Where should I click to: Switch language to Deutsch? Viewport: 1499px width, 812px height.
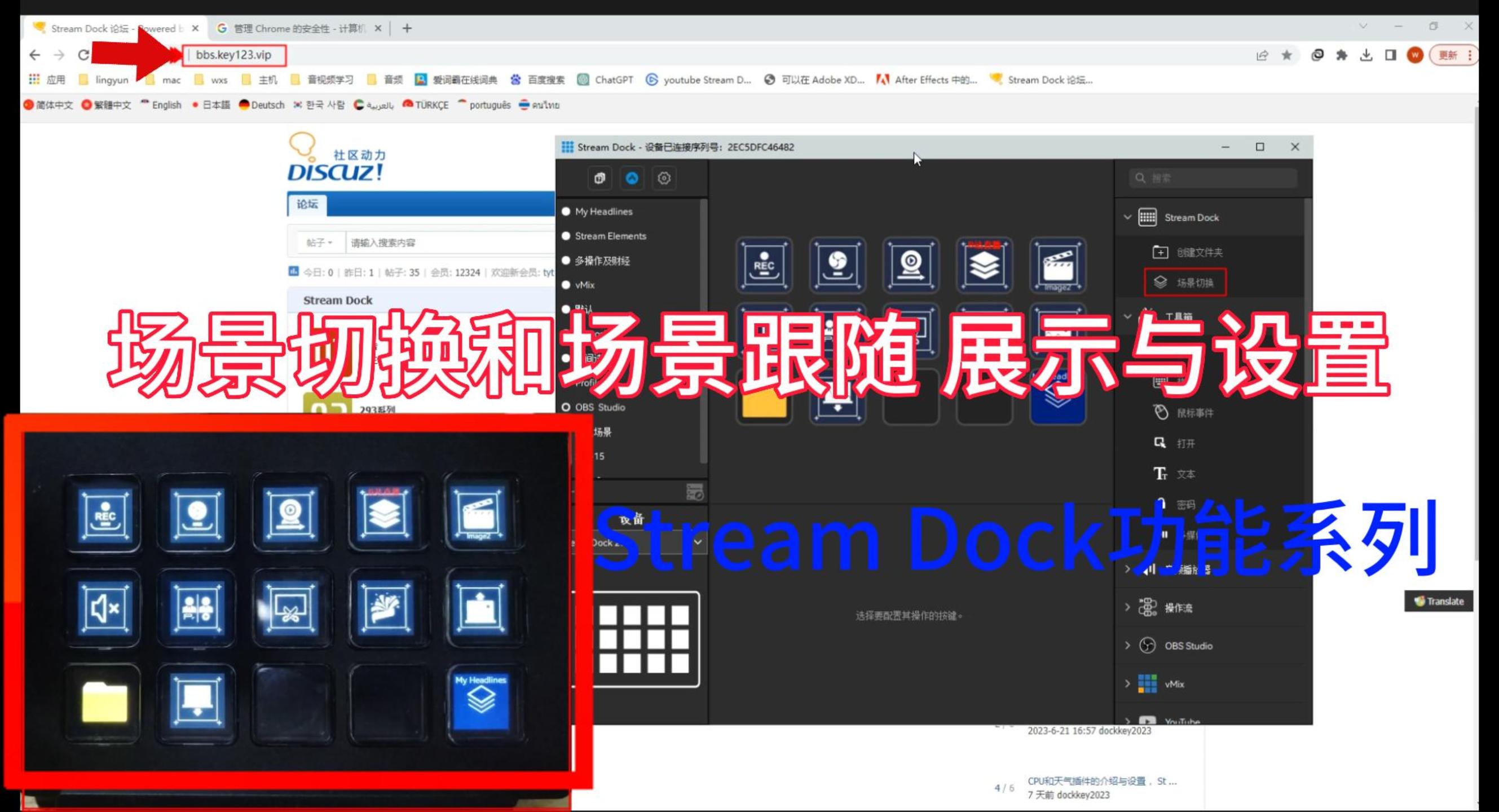coord(262,105)
